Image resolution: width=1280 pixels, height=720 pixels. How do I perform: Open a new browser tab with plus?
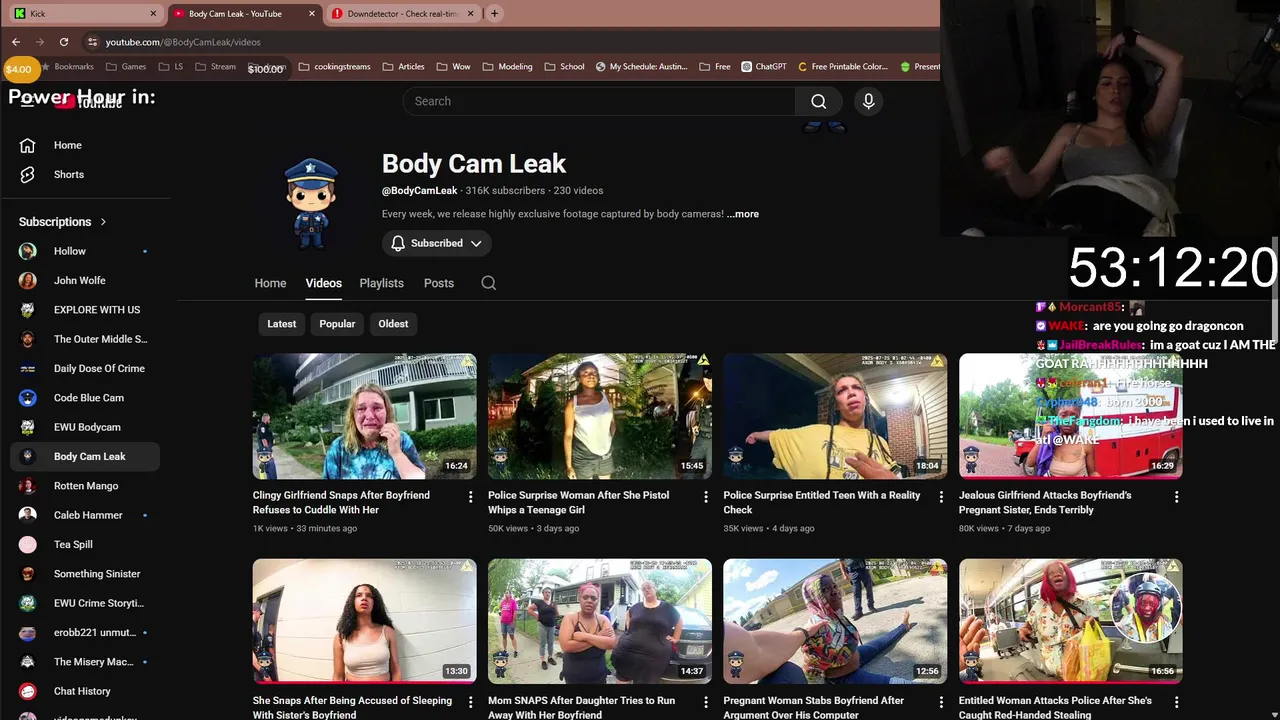point(494,14)
